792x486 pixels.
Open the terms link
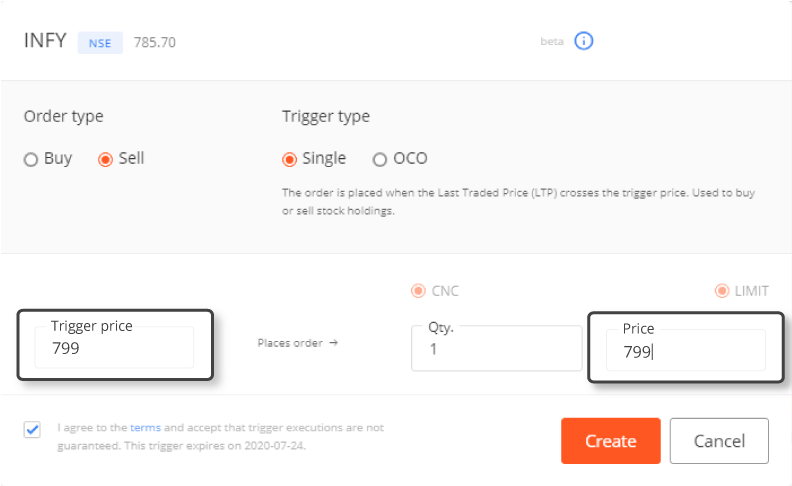145,427
